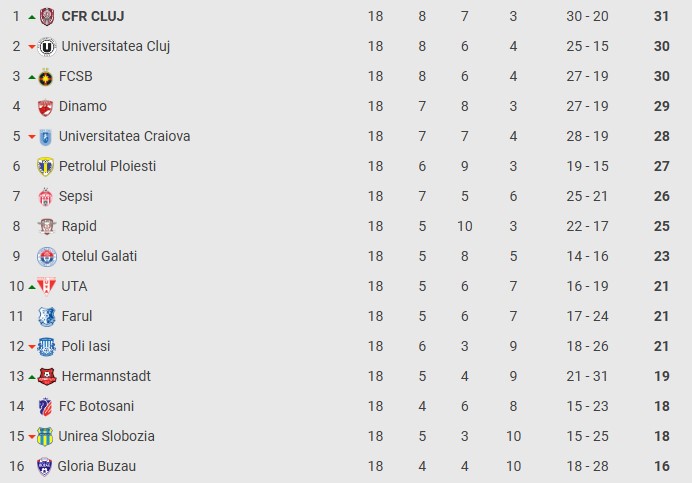Select the FC Botosani team name

[x=96, y=406]
